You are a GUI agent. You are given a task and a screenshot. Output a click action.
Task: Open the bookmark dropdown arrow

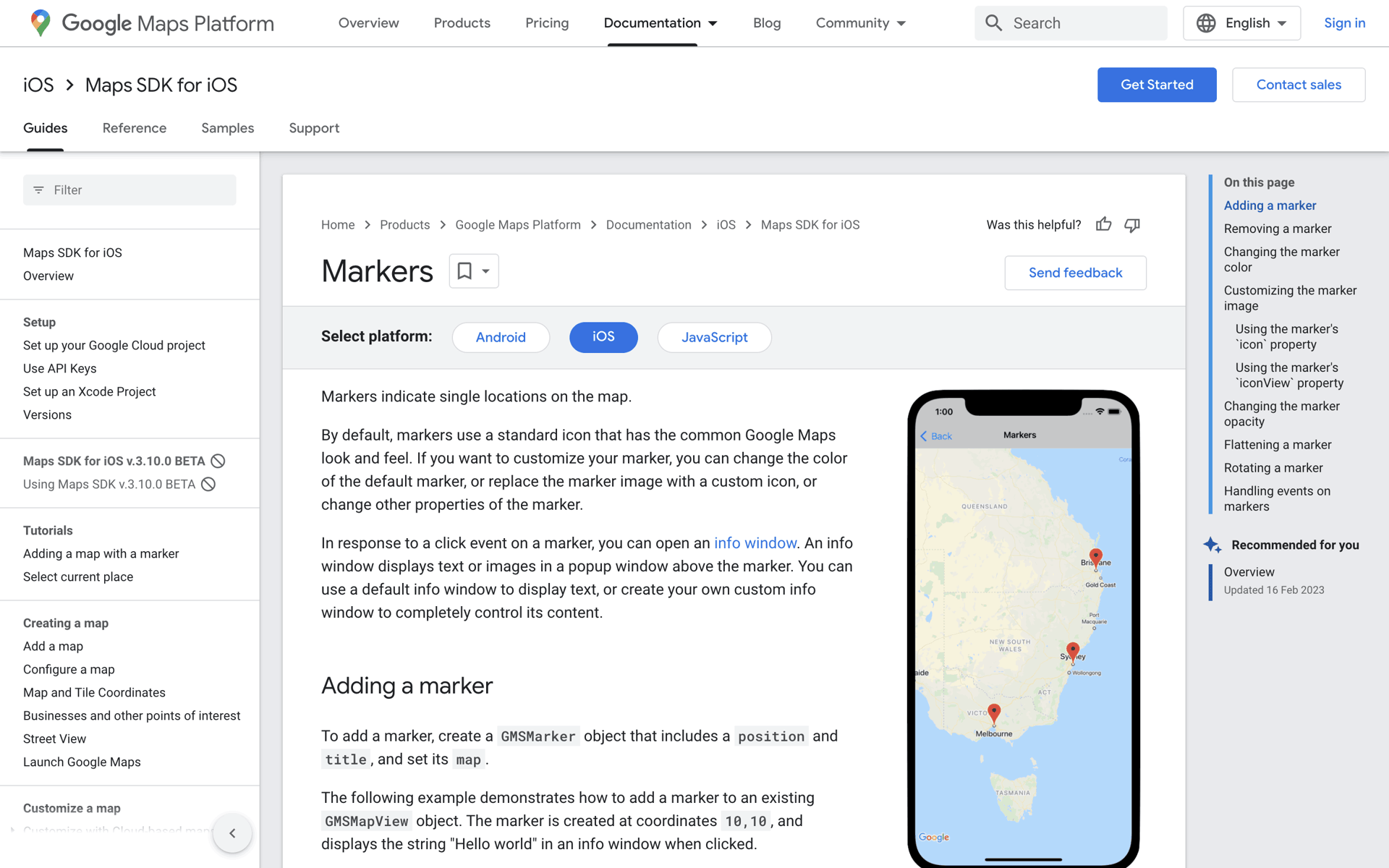486,271
